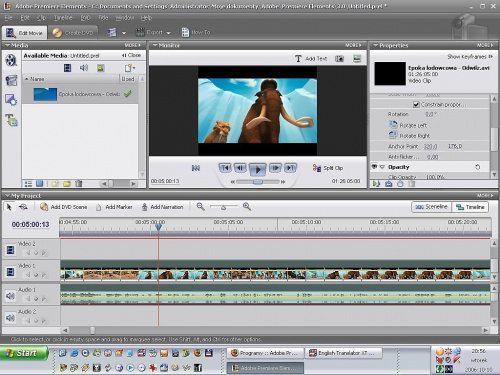Click Add Narration microphone button

(162, 207)
